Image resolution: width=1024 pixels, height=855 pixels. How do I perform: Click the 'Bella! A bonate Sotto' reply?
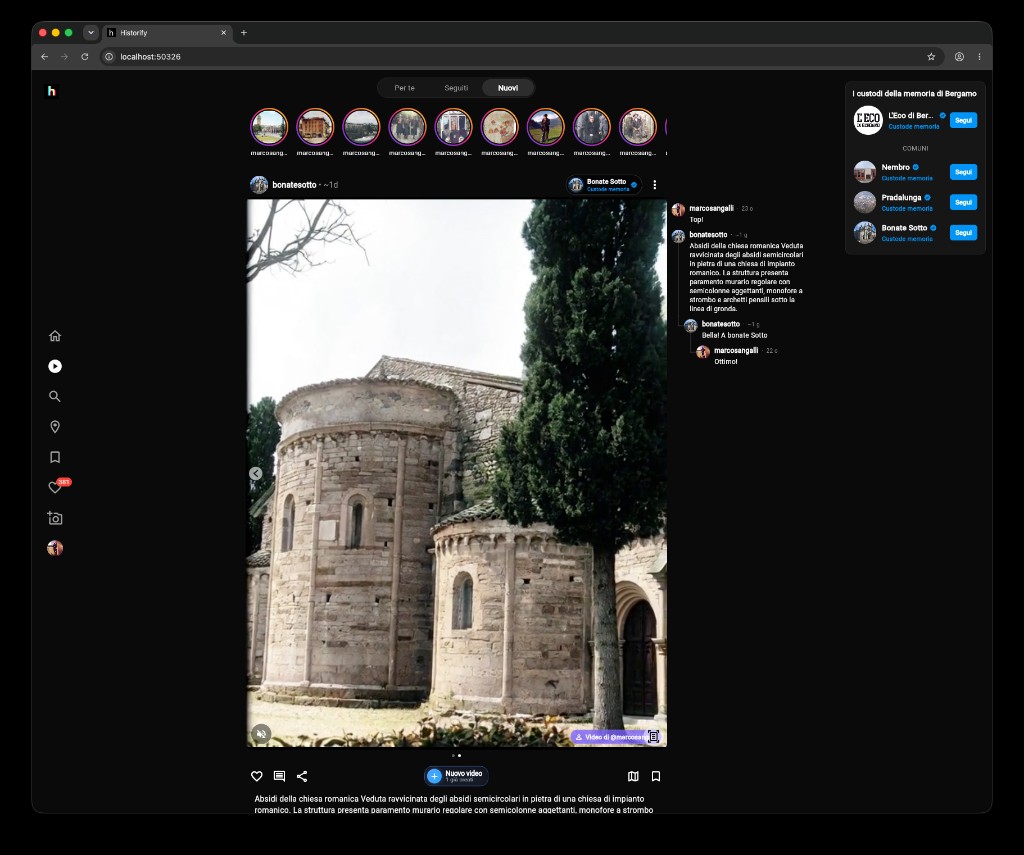pos(734,335)
